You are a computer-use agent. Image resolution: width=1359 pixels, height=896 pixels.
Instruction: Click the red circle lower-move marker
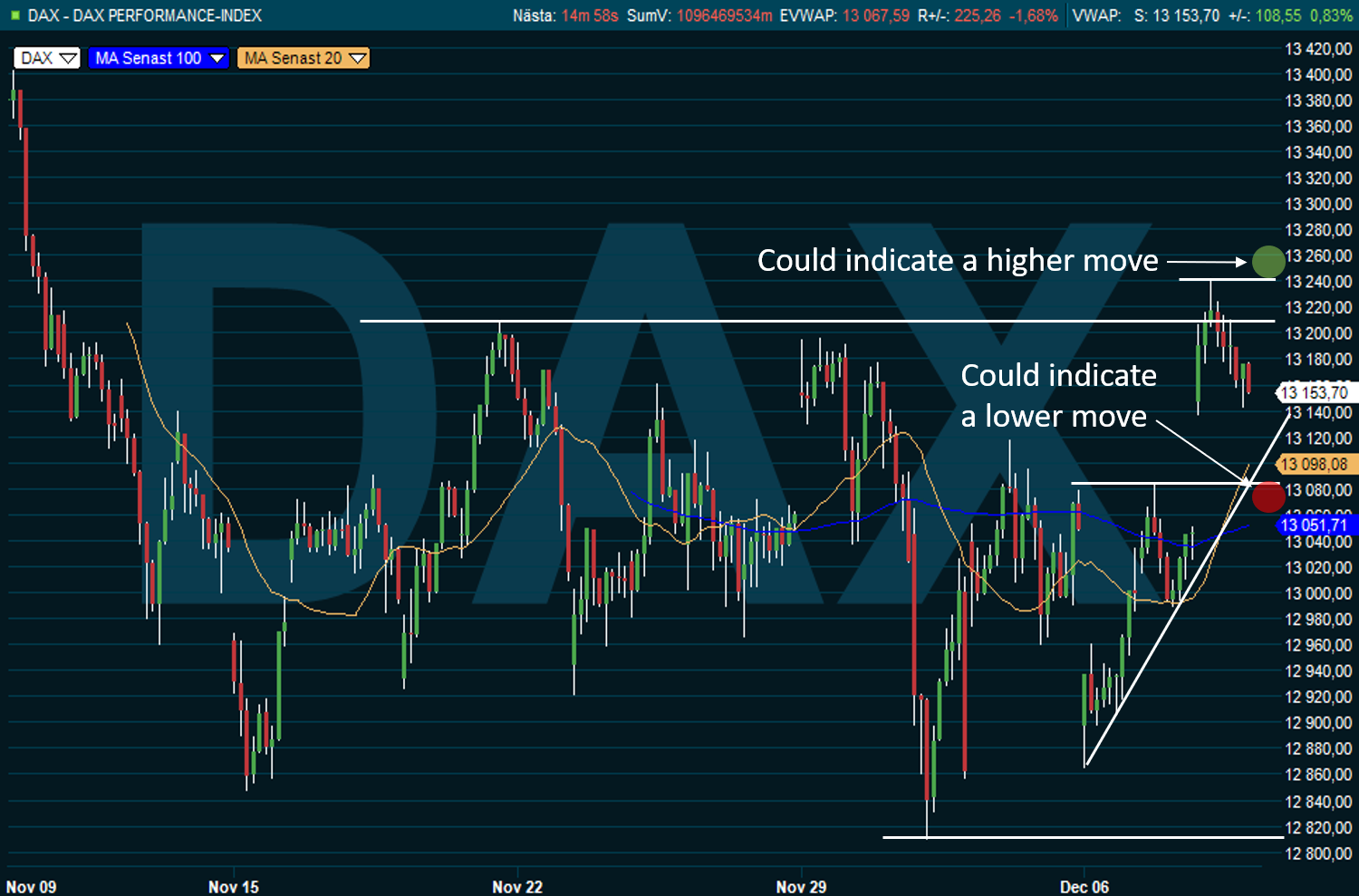pyautogui.click(x=1267, y=496)
